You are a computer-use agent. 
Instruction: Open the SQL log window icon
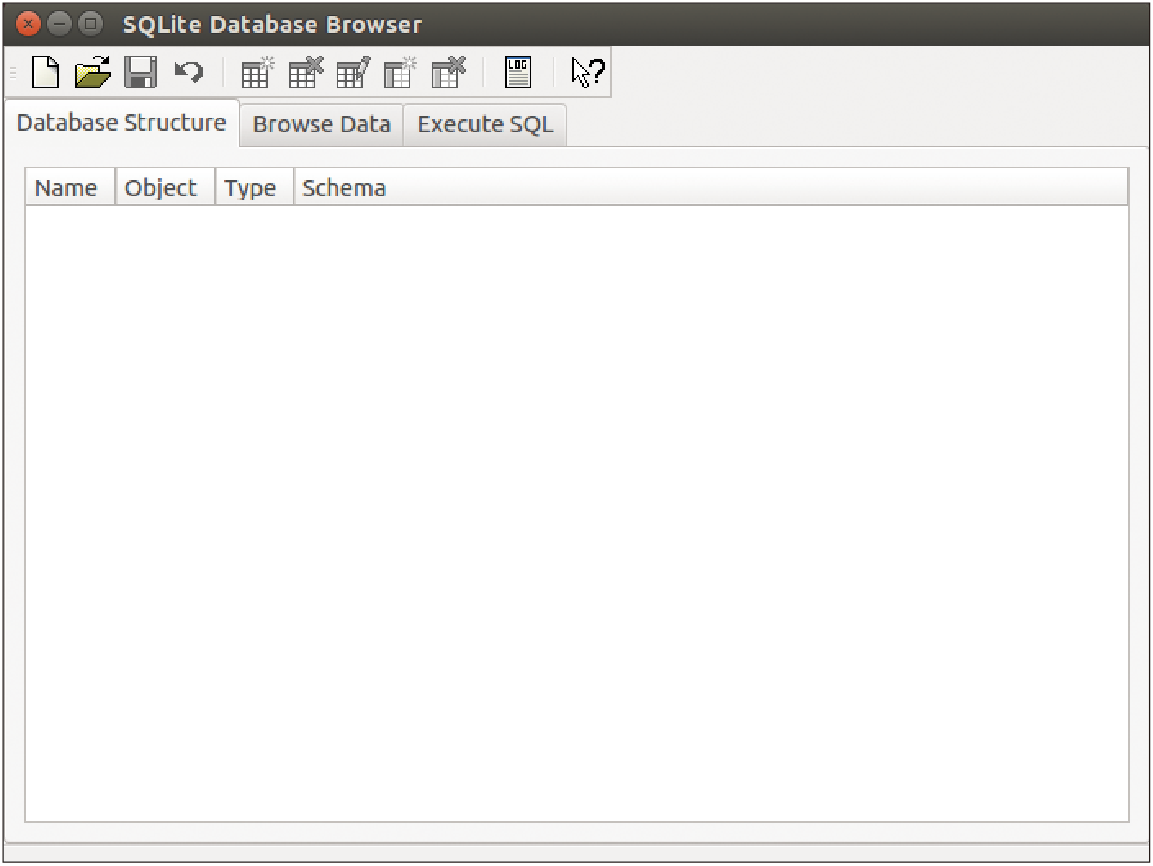click(x=518, y=72)
